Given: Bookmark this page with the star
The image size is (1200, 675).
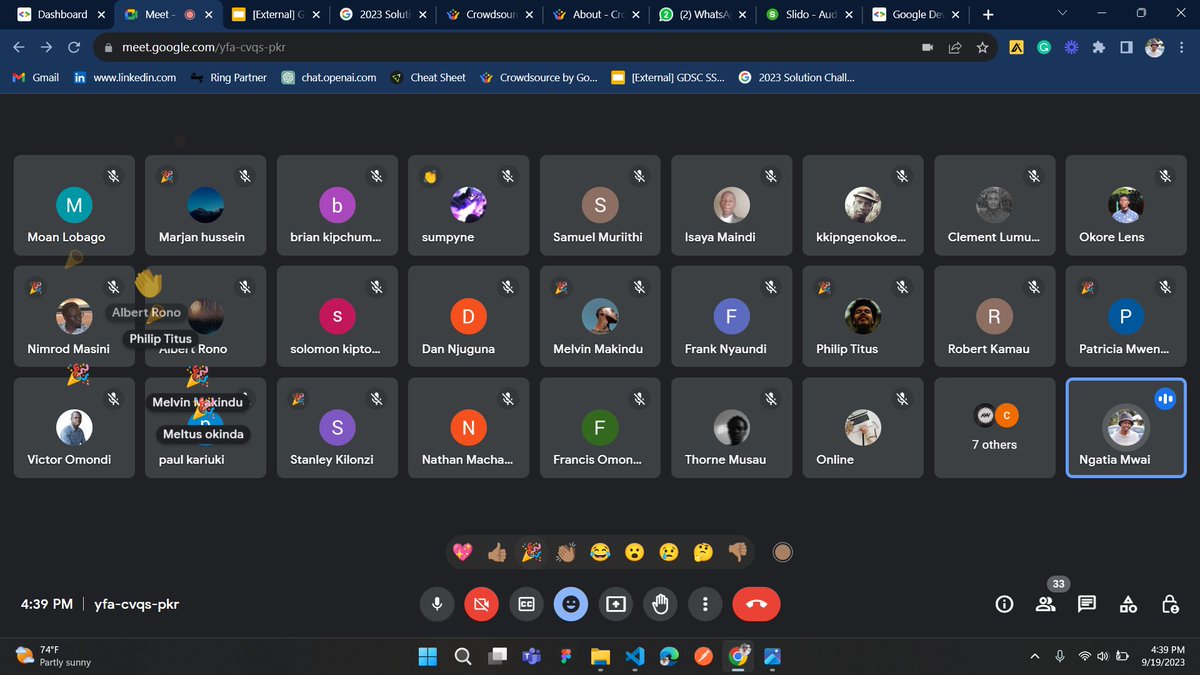Looking at the screenshot, I should [x=983, y=47].
